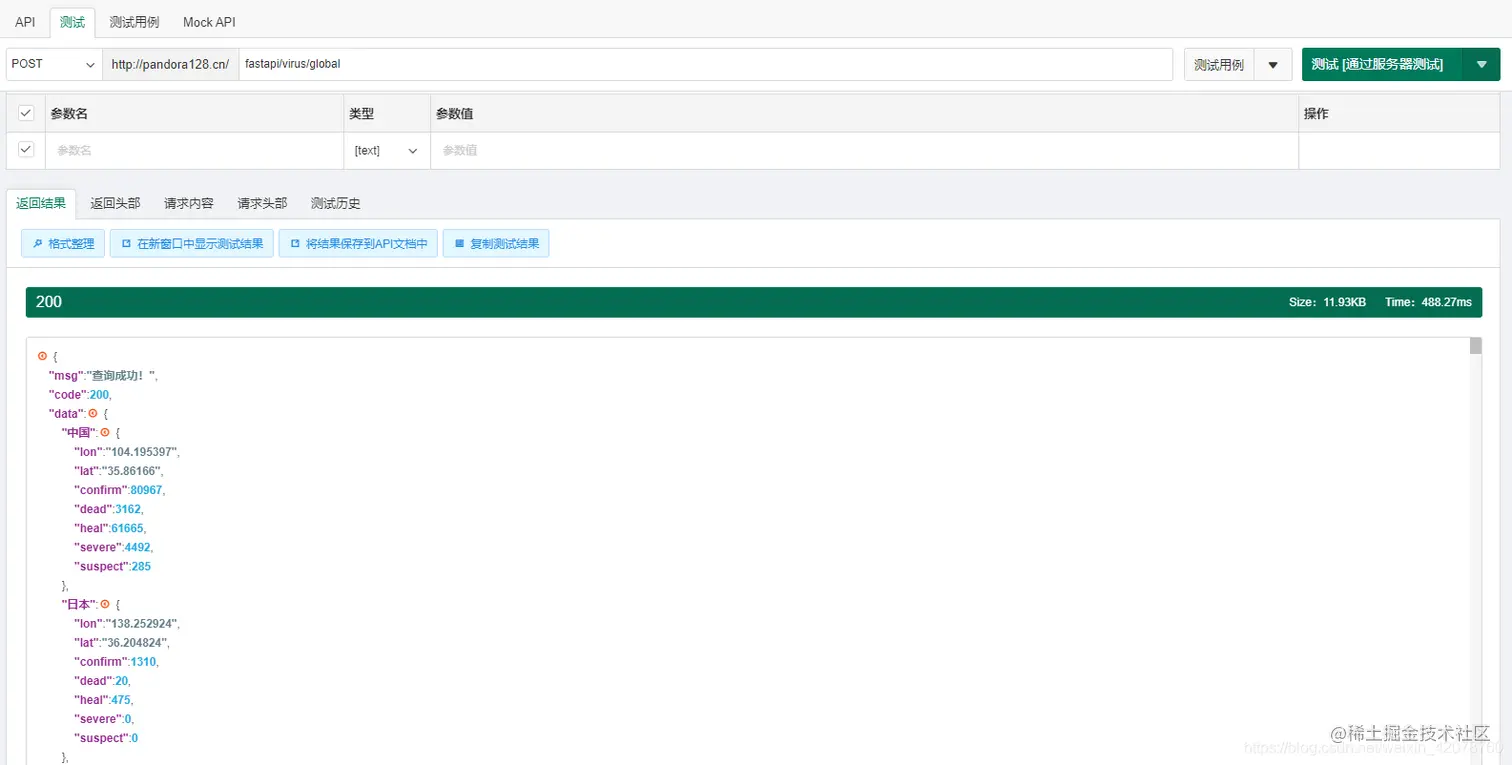Click the 参数值 input field

tap(864, 151)
